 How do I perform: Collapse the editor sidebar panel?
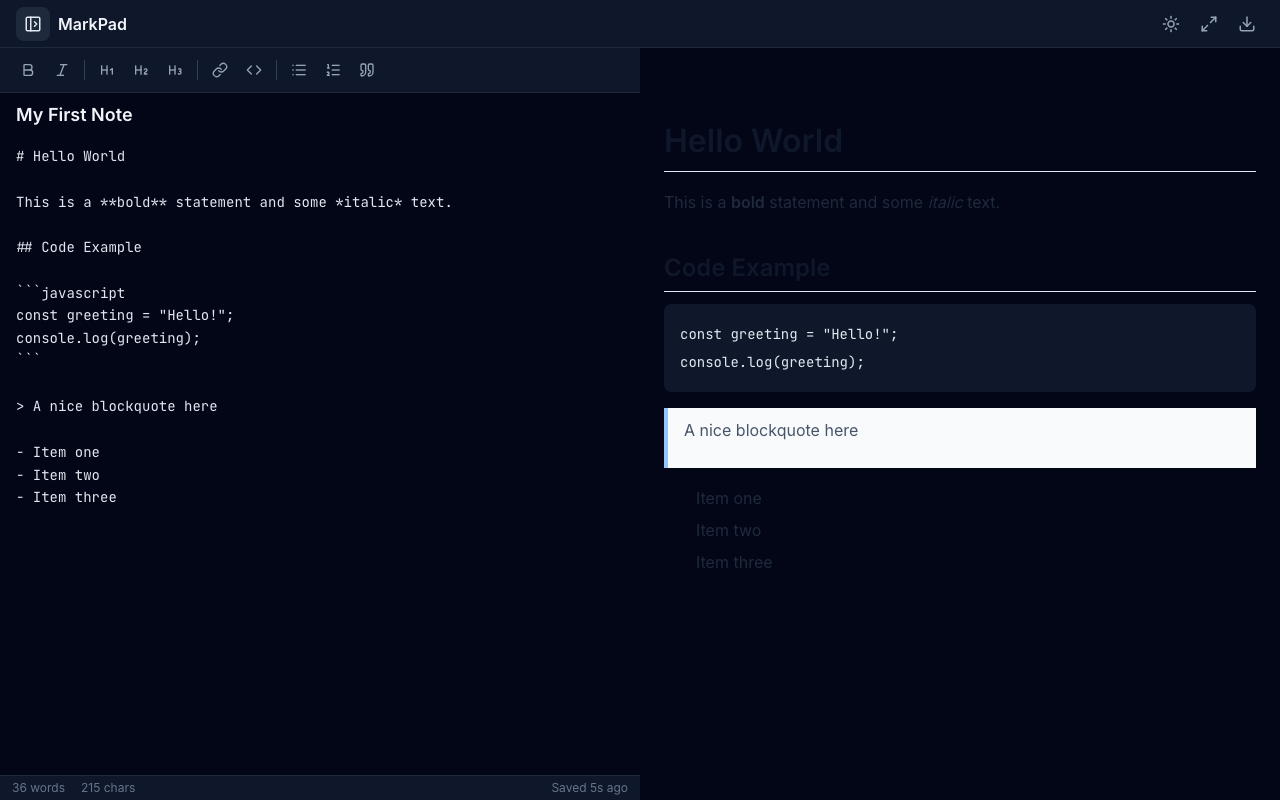pos(32,24)
